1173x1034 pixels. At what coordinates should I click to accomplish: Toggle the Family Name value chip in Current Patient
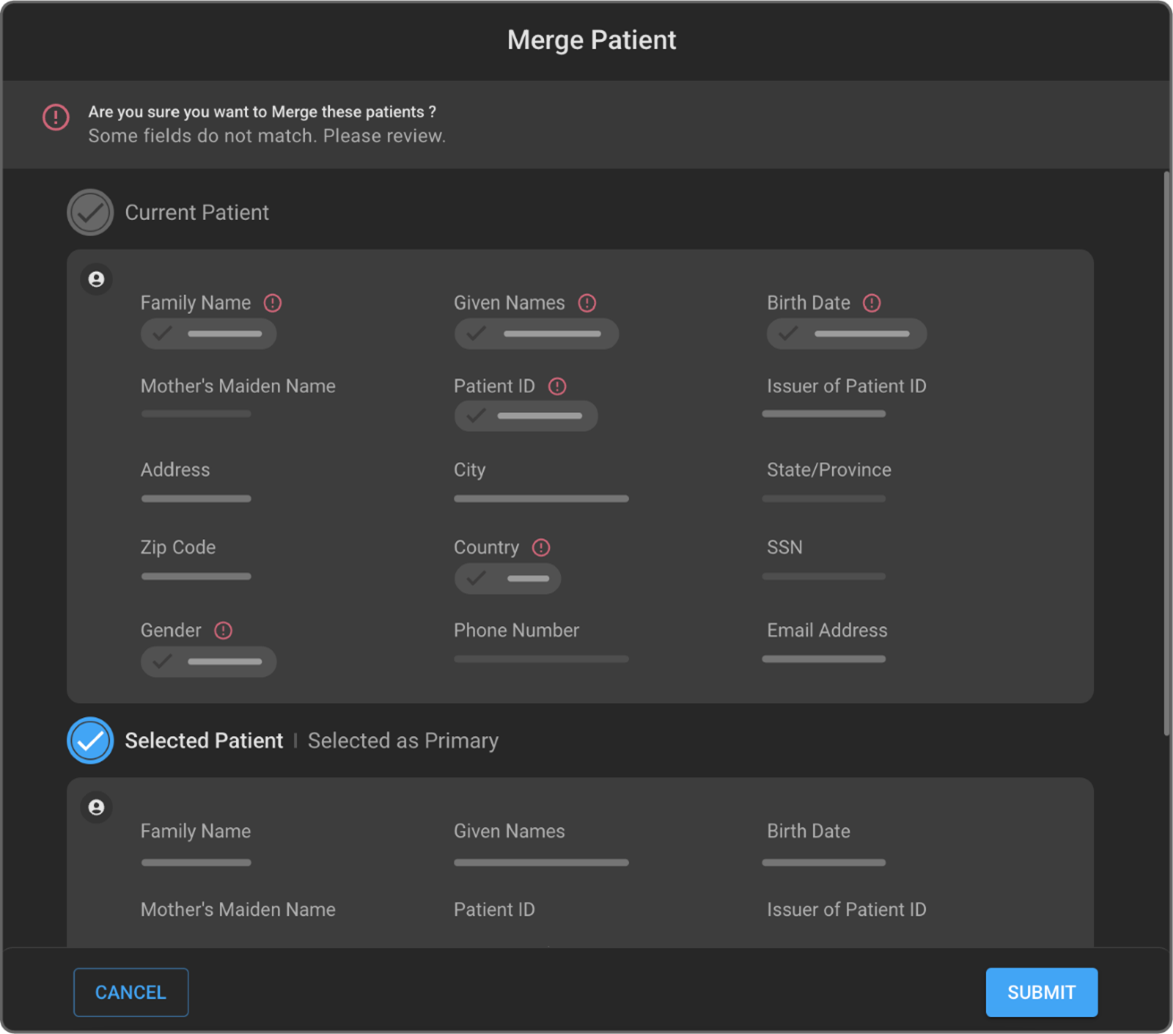pos(208,334)
